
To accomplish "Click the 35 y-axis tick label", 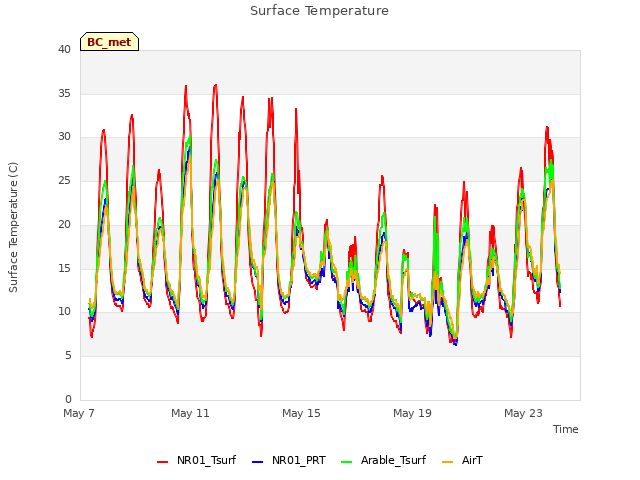I will coord(64,93).
